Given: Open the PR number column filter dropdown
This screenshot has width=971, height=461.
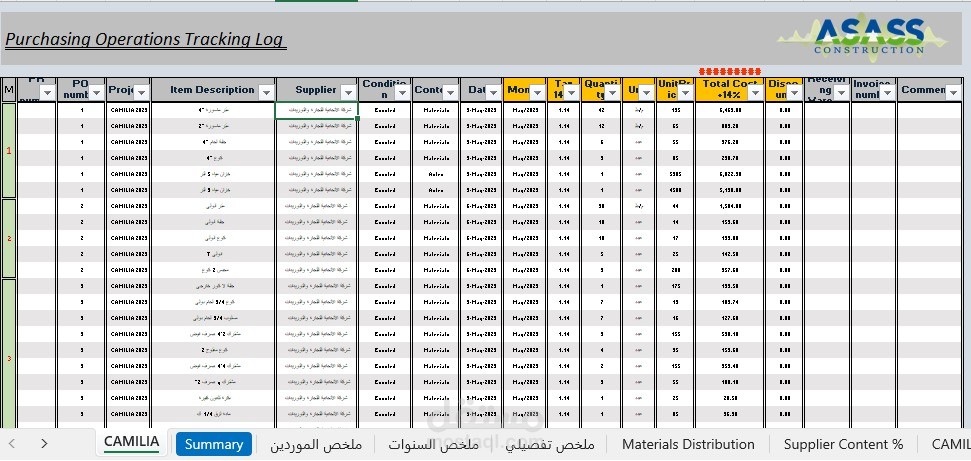Looking at the screenshot, I should 48,92.
